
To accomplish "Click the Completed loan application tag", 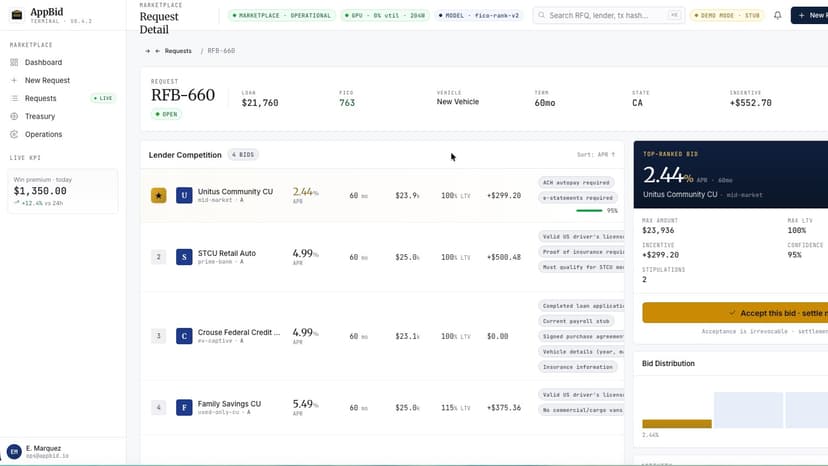I will click(581, 305).
